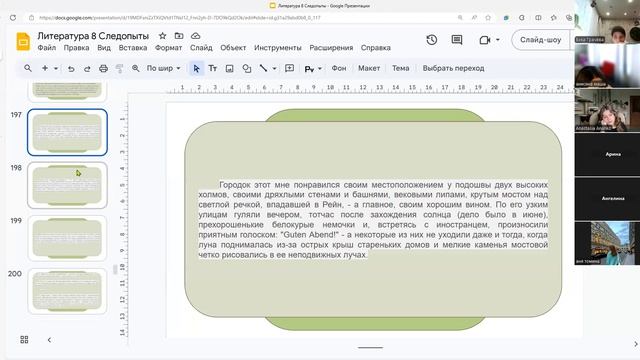Image resolution: width=640 pixels, height=360 pixels.
Task: Star the presentation Литература 8 Следопыты
Action: tap(162, 36)
